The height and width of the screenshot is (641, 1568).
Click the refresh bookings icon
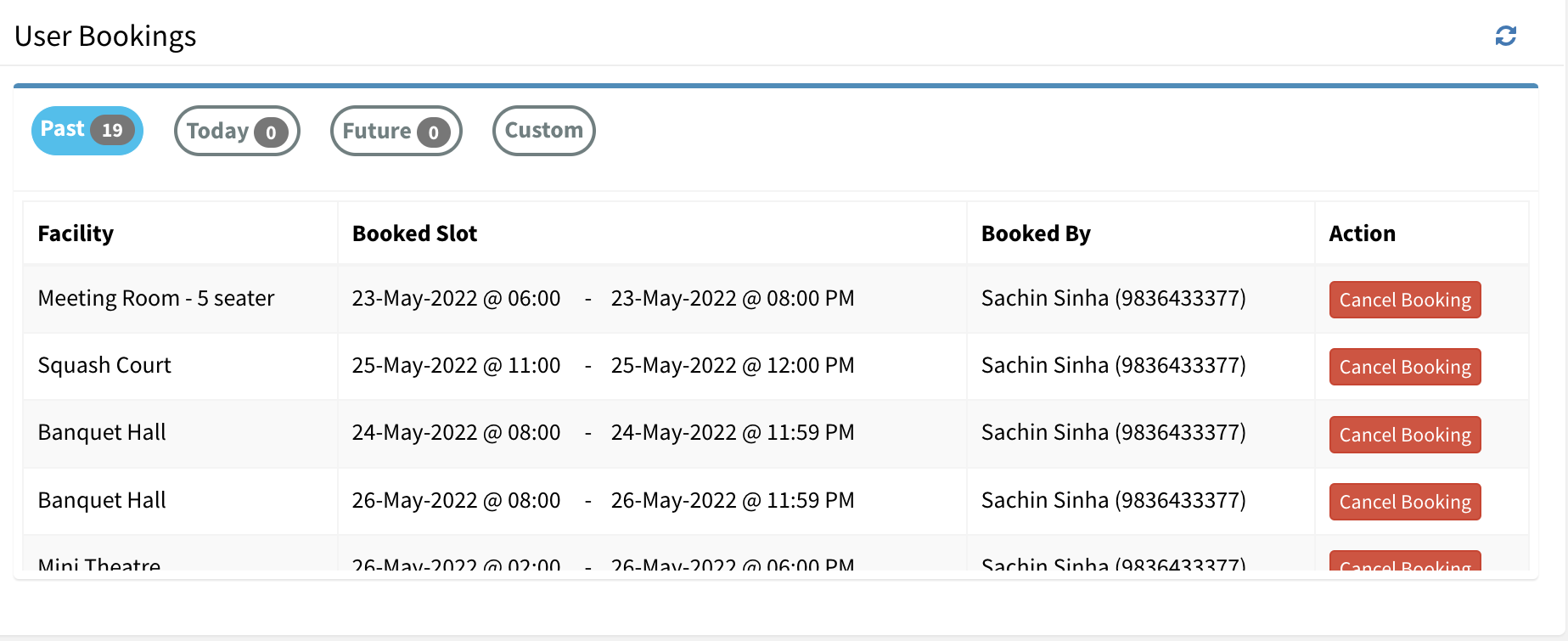(1506, 36)
